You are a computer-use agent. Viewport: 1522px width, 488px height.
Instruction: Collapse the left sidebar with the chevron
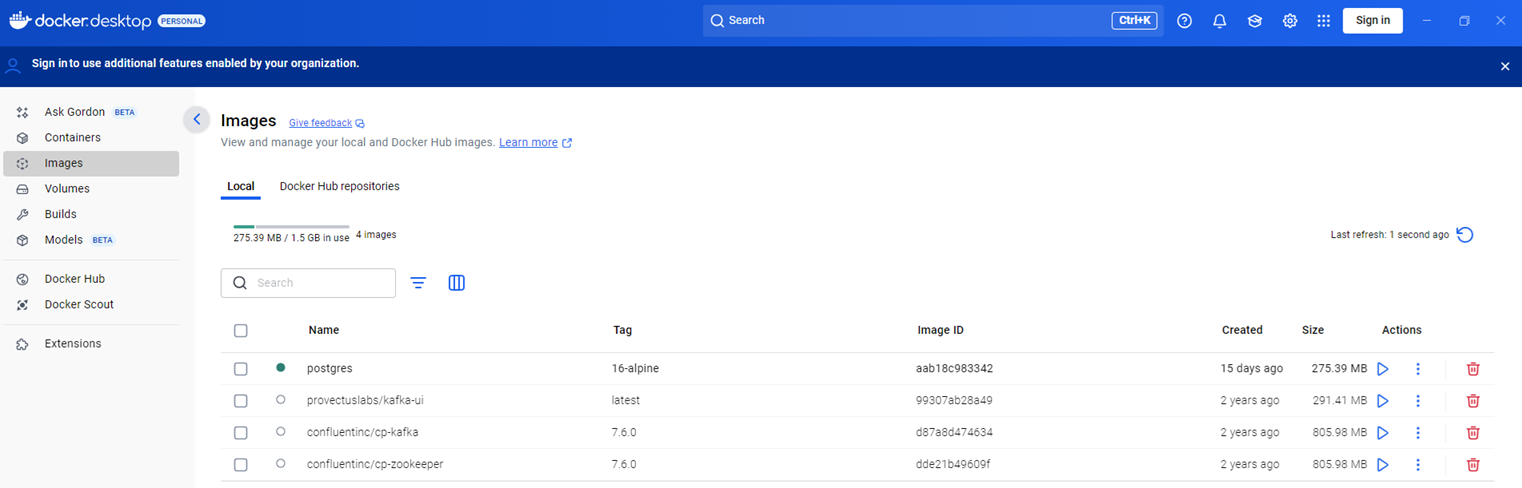(x=197, y=120)
